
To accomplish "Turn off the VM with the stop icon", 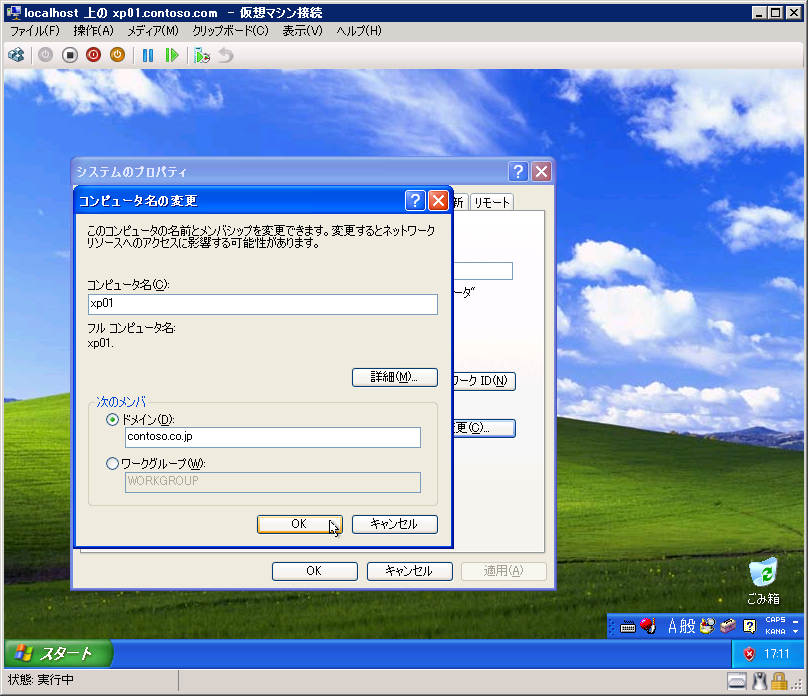I will tap(70, 55).
